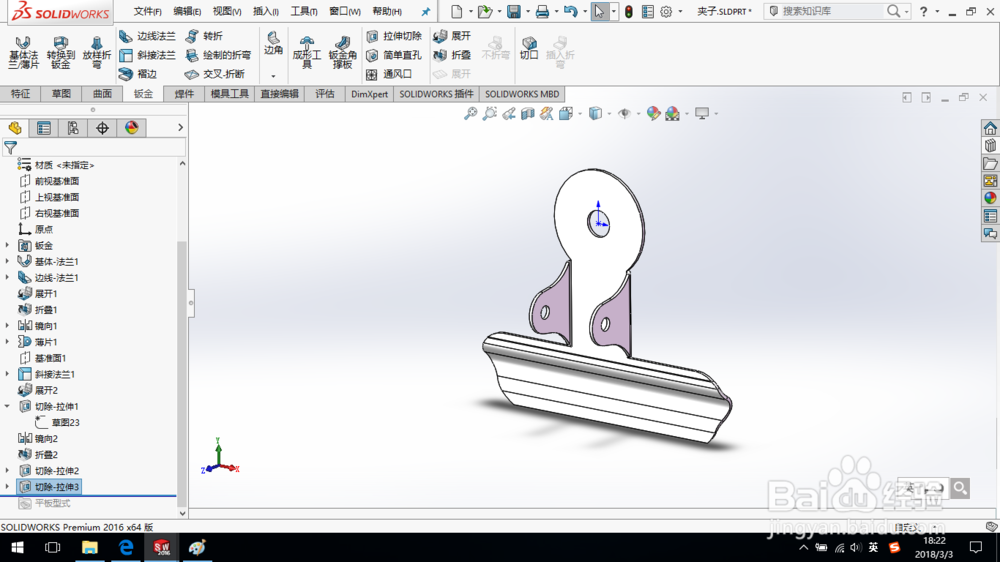Screen dimensions: 1000x562
Task: Select Extruded Cut (拉伸切除)
Action: 394,36
